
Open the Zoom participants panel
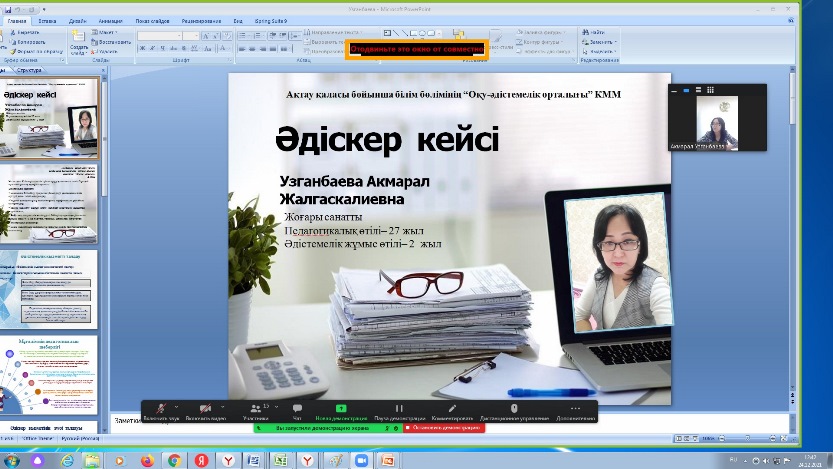point(255,409)
